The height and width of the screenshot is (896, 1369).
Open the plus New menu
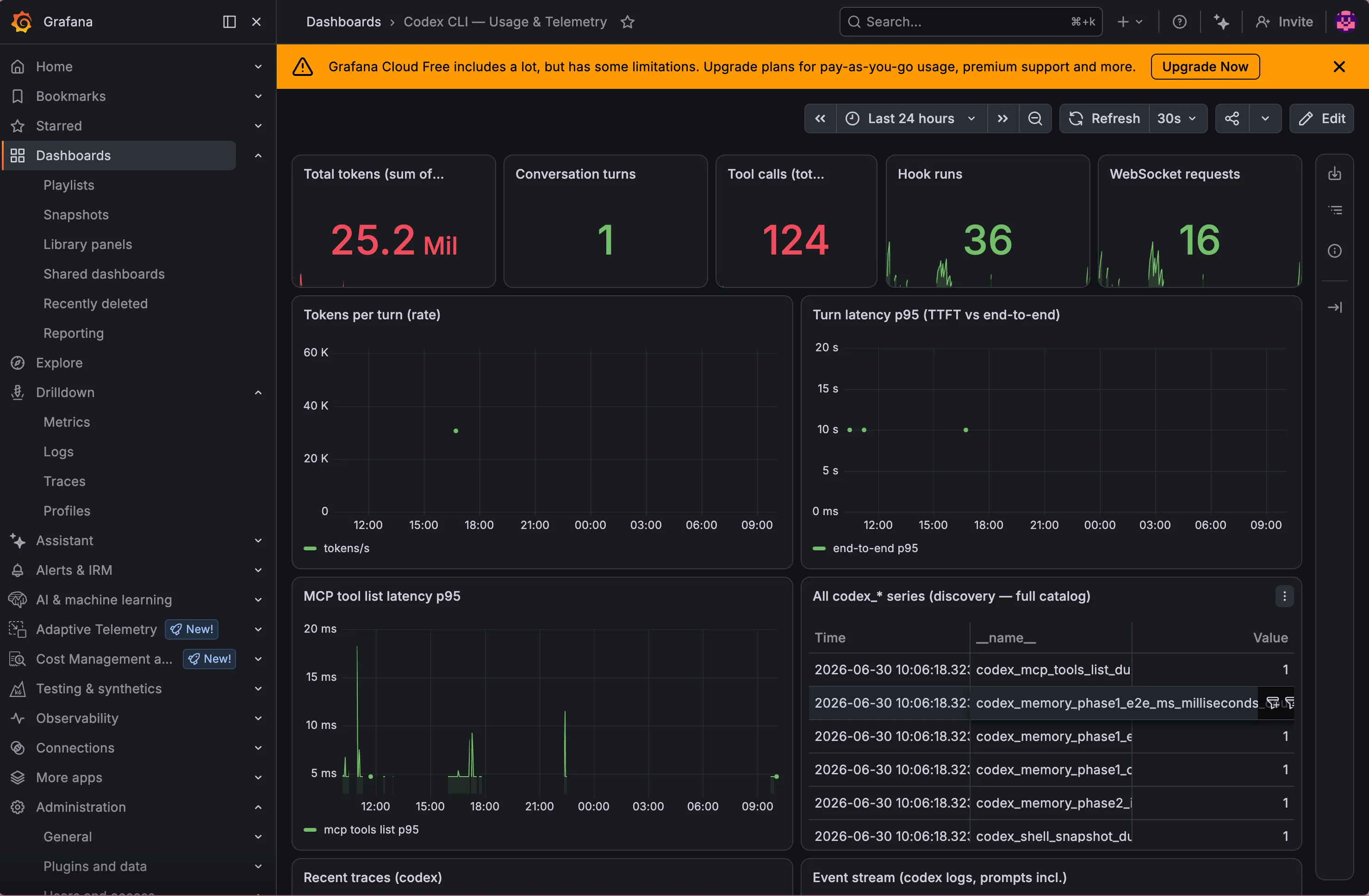click(x=1130, y=22)
